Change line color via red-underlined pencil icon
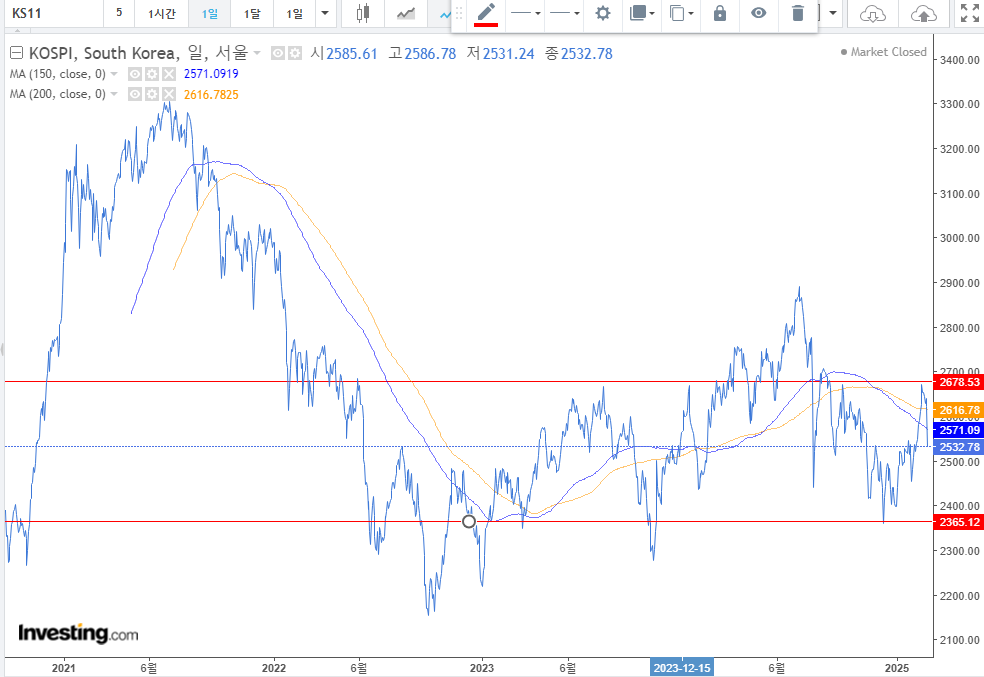The image size is (984, 677). pos(486,14)
